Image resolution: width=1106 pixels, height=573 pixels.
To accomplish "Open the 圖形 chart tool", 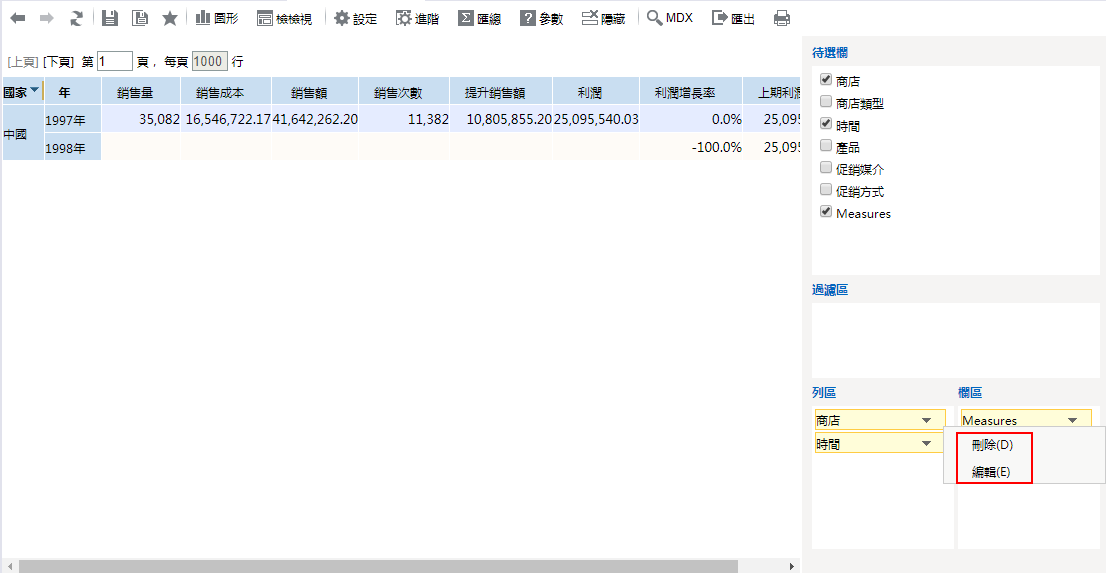I will click(x=217, y=18).
